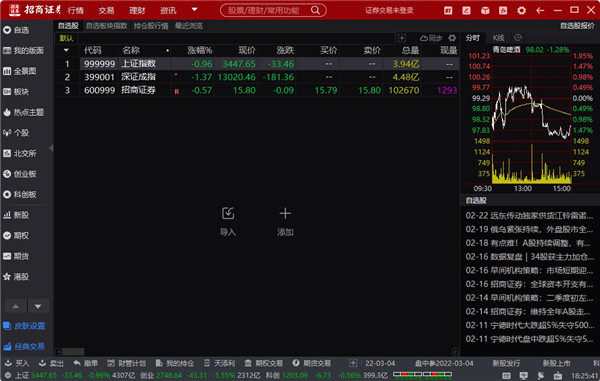Click the 买入 buy icon
600x381 pixels.
point(17,363)
